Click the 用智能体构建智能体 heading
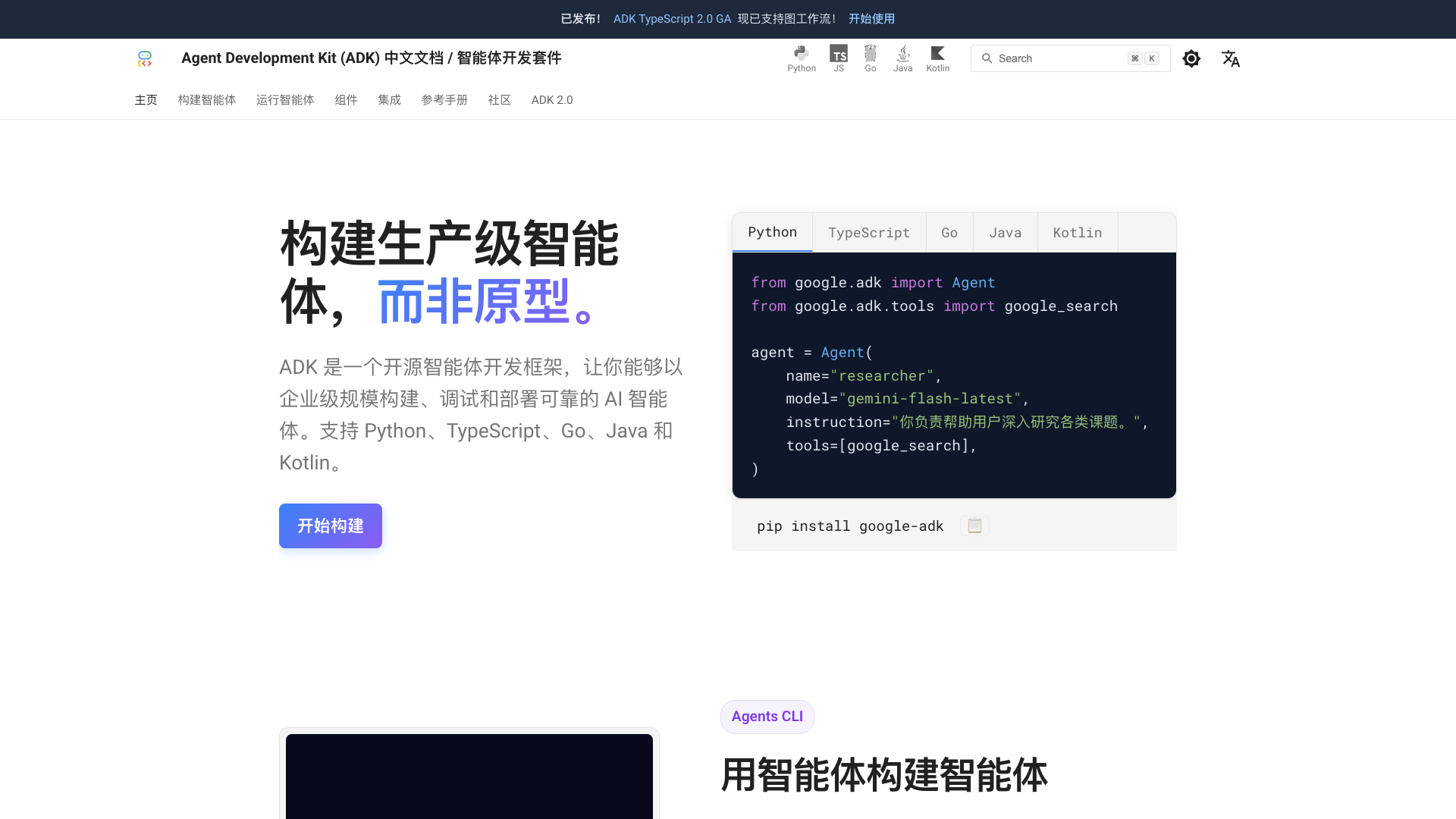Image resolution: width=1456 pixels, height=819 pixels. [884, 775]
